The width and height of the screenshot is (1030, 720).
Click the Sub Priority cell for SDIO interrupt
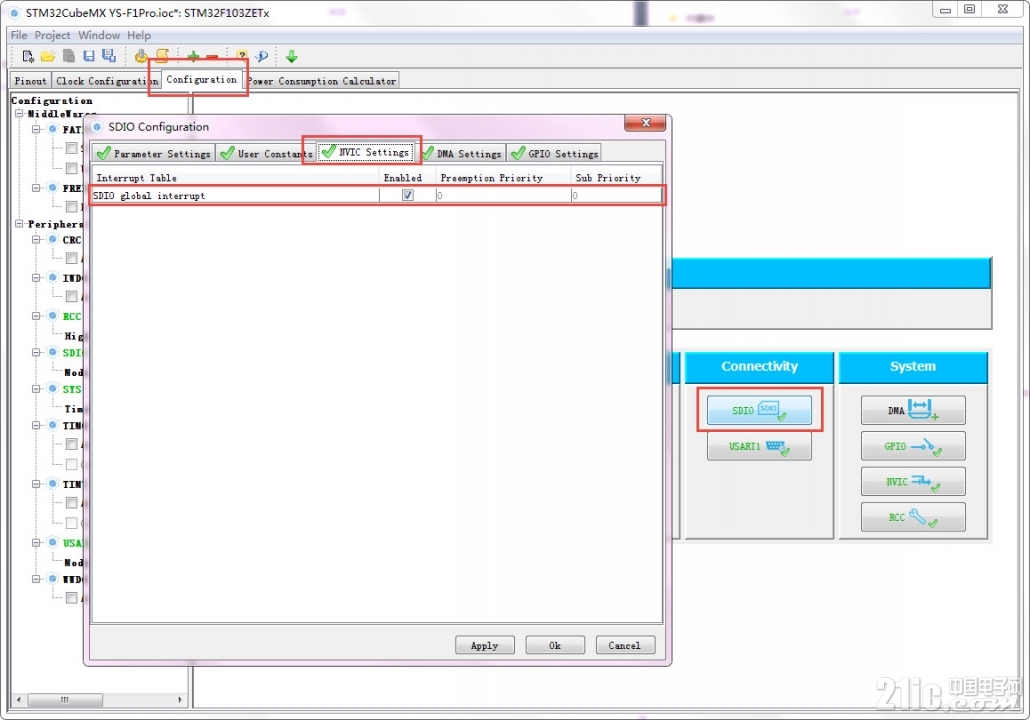pyautogui.click(x=616, y=195)
